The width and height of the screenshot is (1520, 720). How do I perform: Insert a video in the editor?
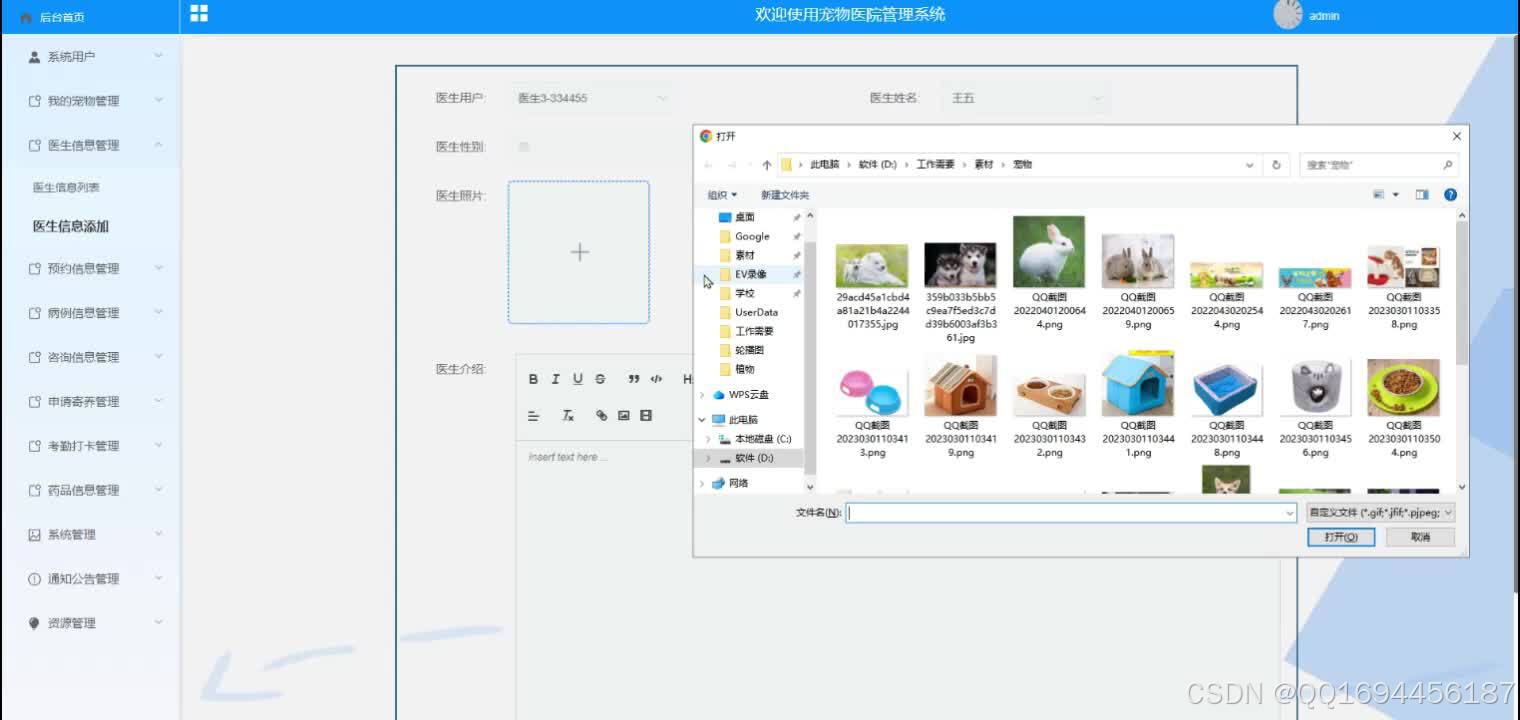[x=646, y=415]
